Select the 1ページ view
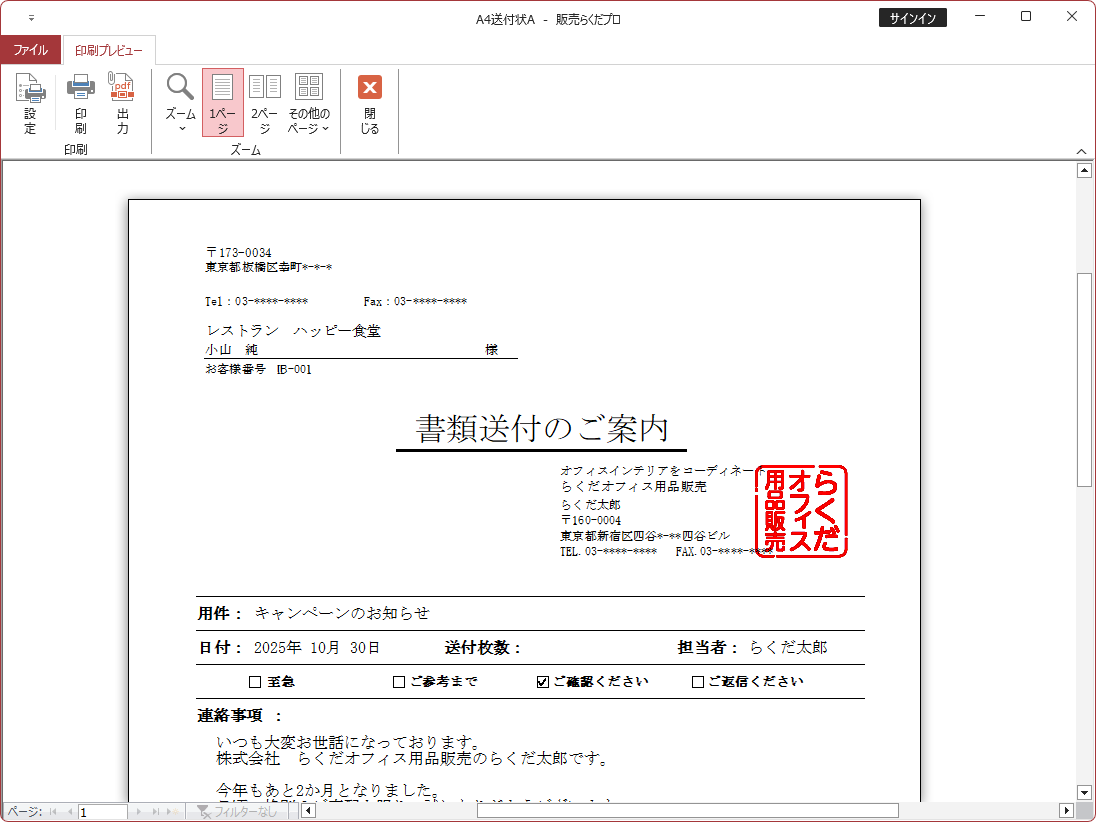 tap(222, 103)
